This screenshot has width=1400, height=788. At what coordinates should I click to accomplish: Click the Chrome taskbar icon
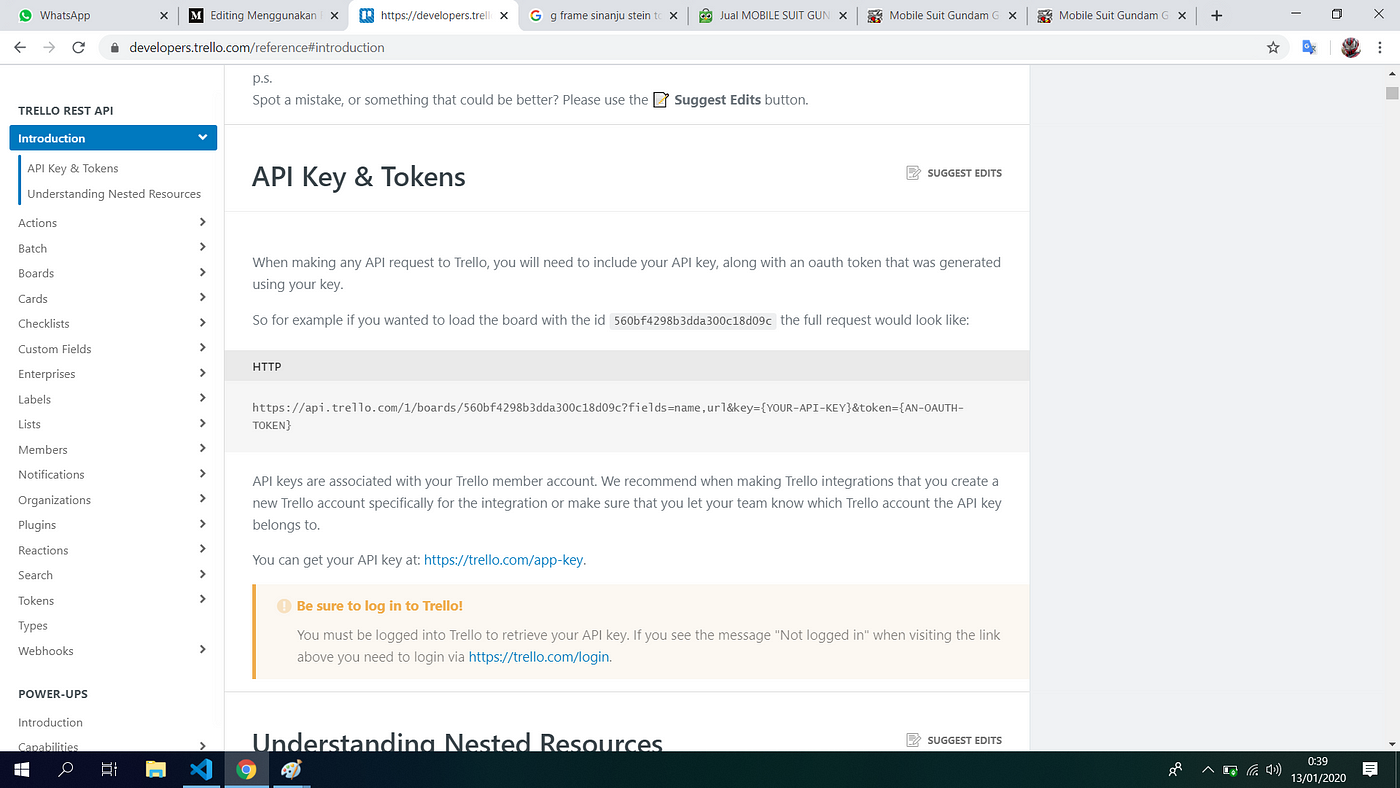[x=246, y=770]
